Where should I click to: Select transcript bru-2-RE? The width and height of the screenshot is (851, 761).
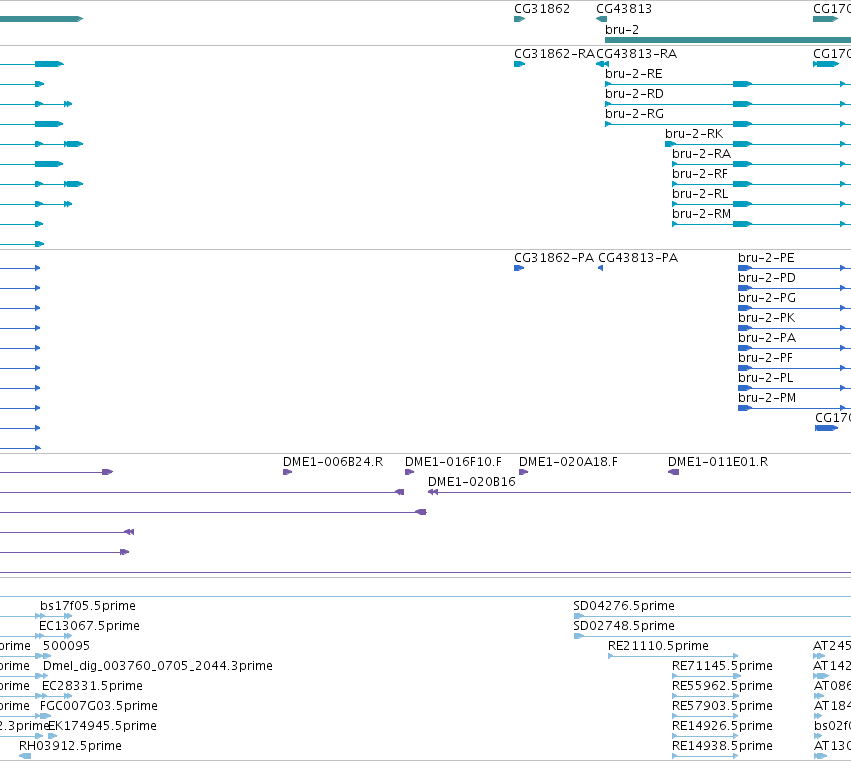click(x=633, y=74)
